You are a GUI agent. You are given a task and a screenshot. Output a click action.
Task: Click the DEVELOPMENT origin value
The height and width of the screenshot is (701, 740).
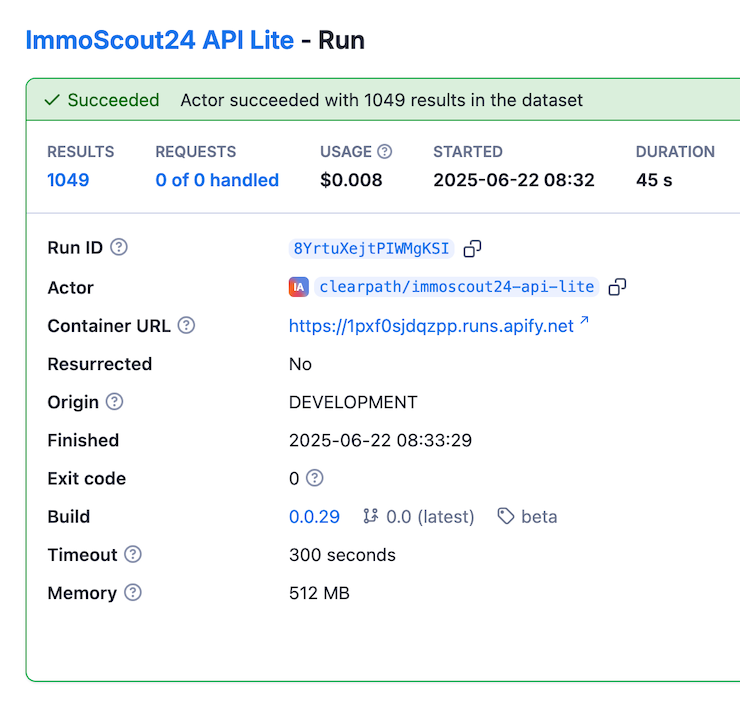click(x=353, y=402)
